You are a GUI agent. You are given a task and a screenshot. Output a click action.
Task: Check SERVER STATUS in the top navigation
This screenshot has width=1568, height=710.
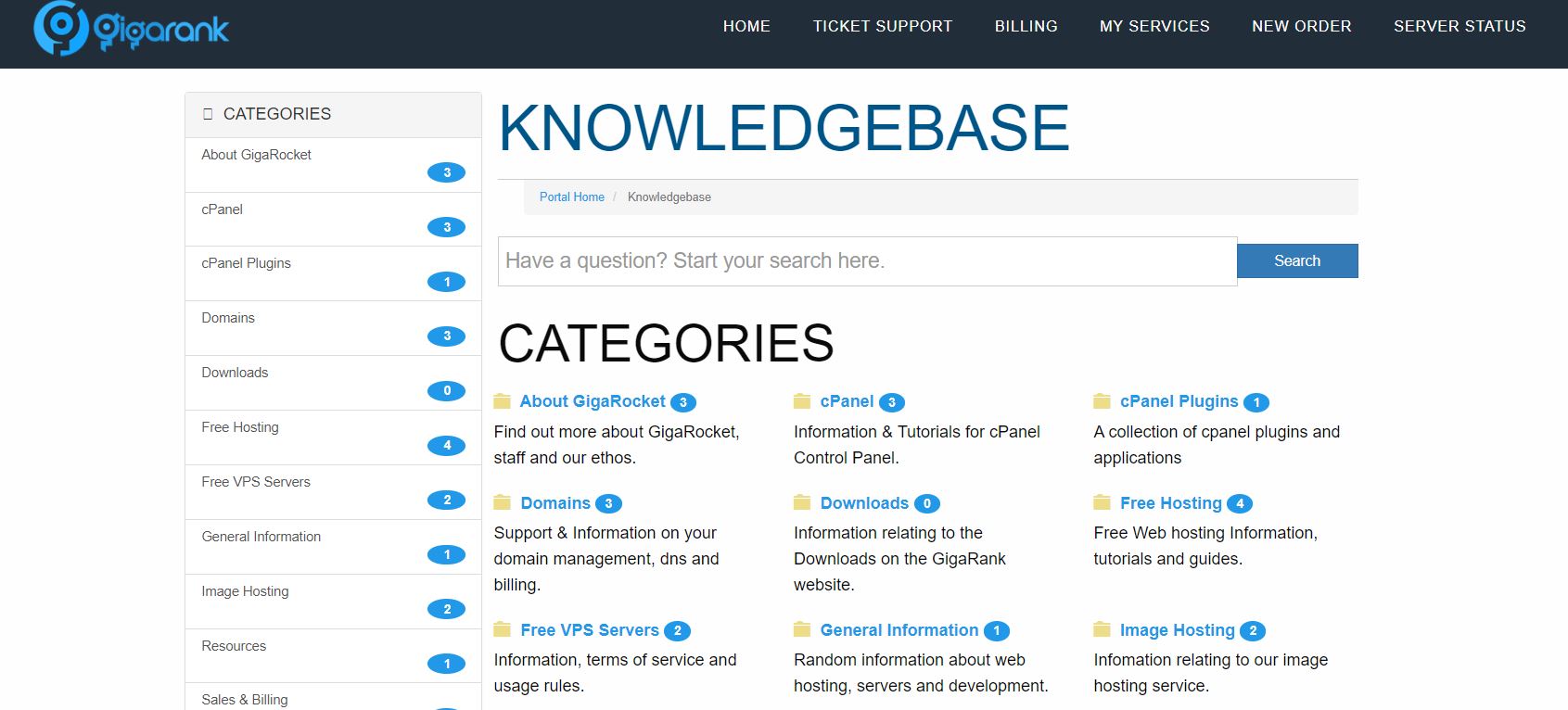1460,26
